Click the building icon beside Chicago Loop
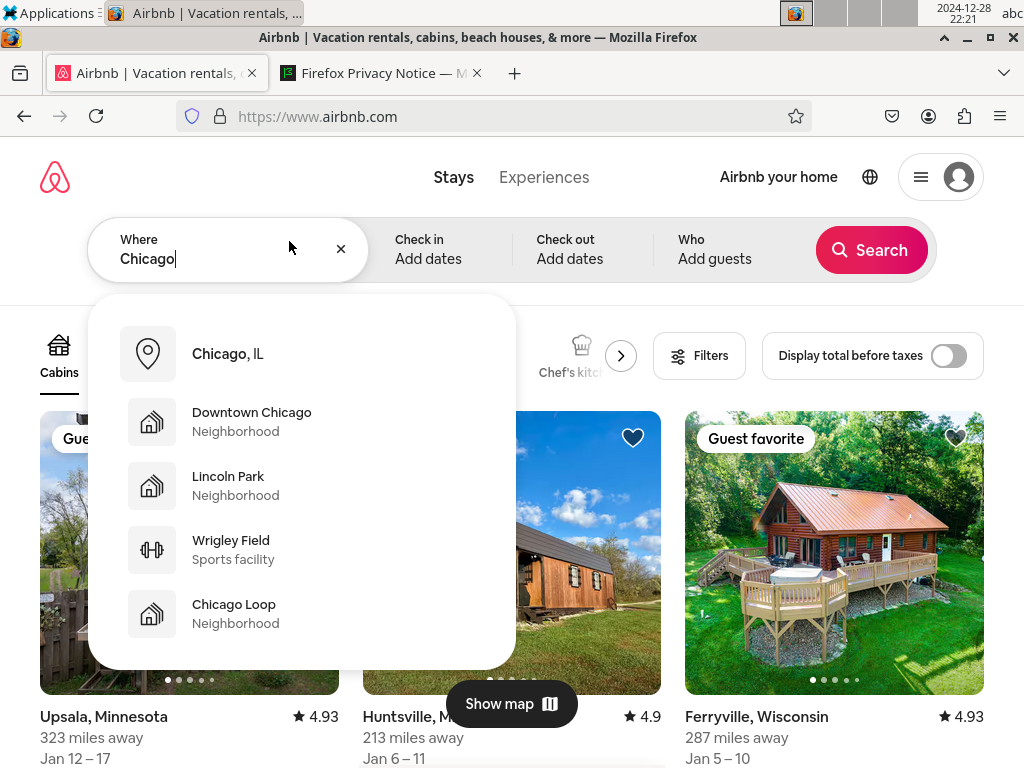 [x=152, y=614]
